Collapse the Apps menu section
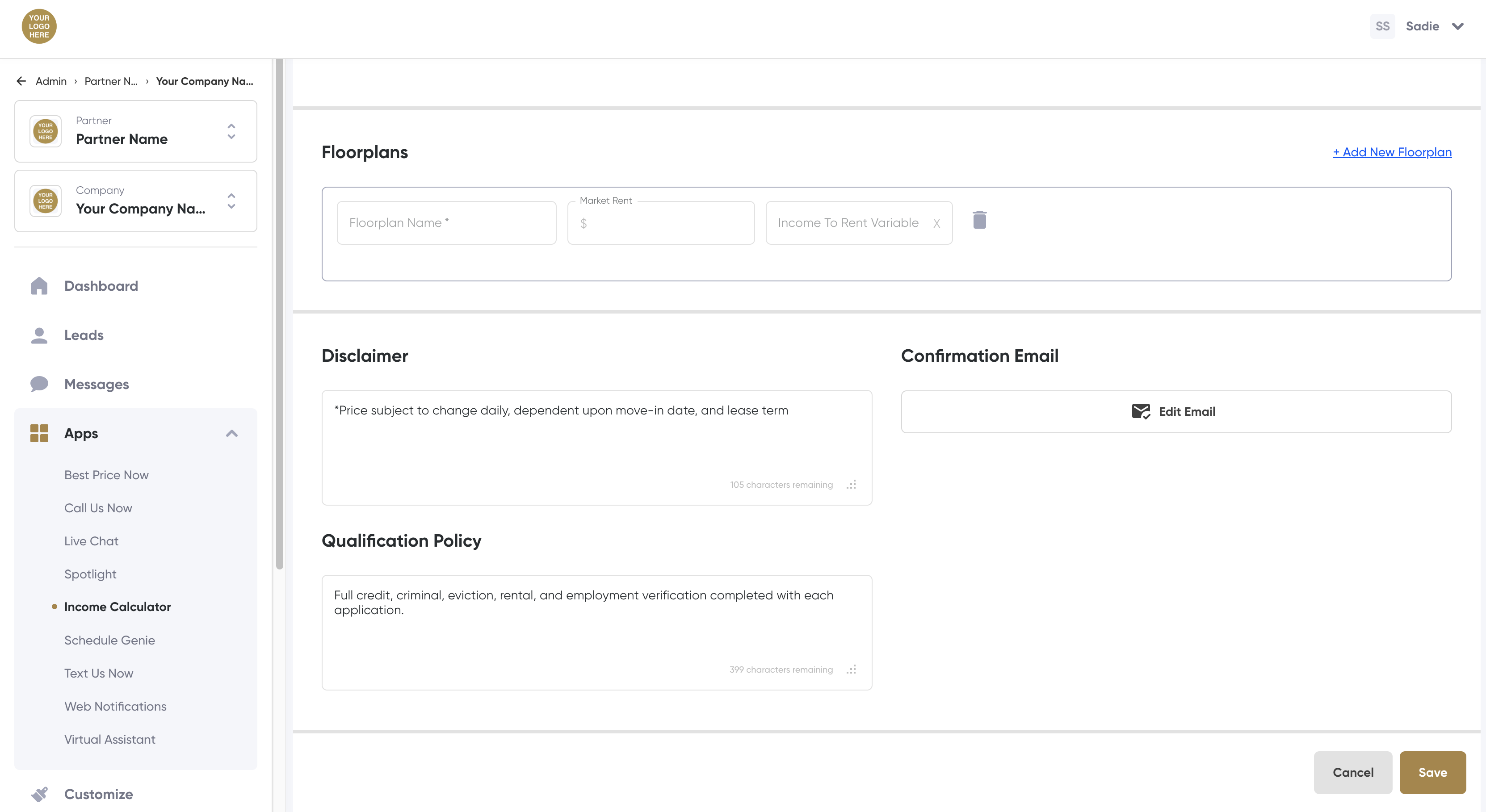1486x812 pixels. click(x=231, y=434)
